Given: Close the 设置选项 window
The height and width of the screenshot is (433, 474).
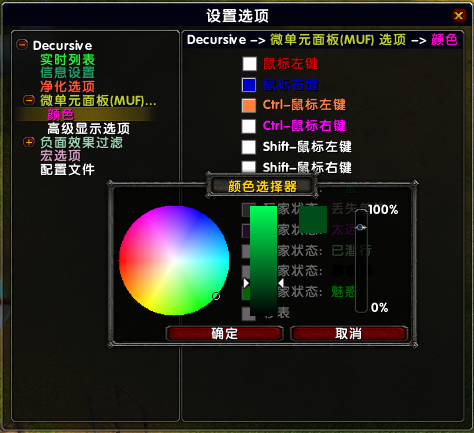Looking at the screenshot, I should tap(459, 15).
